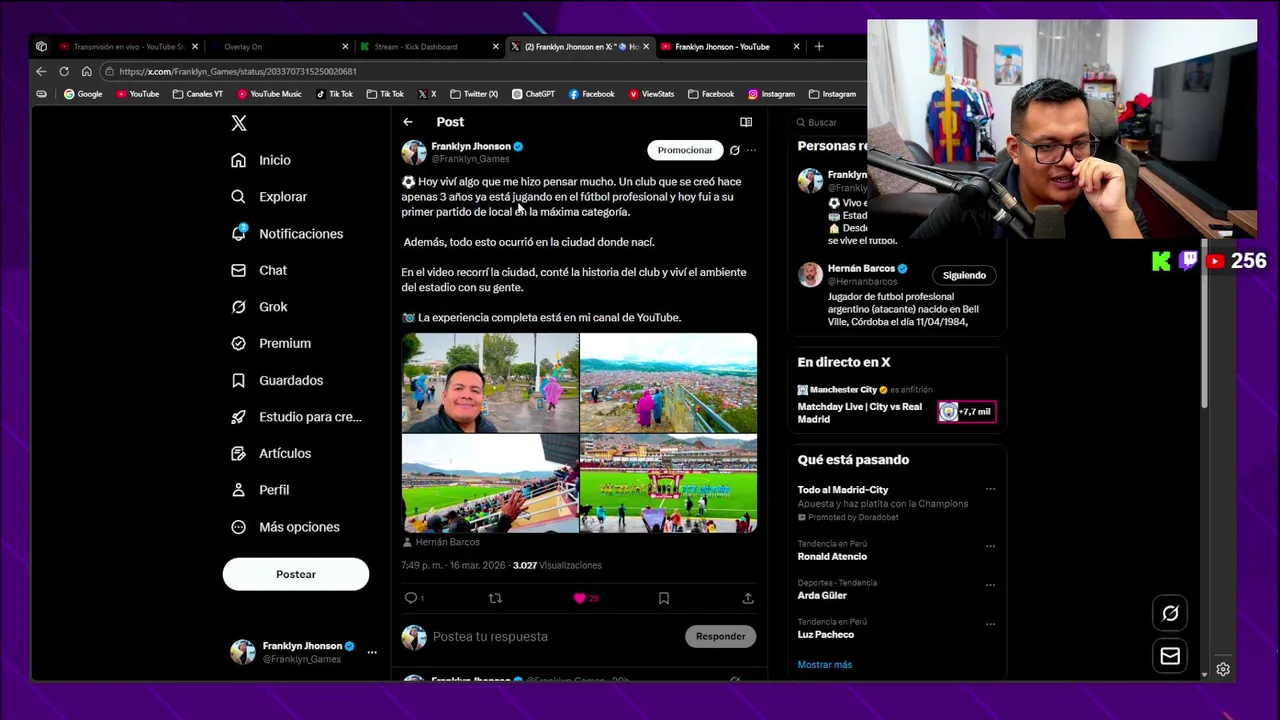Open Inicio home page
1280x720 pixels.
tap(261, 160)
